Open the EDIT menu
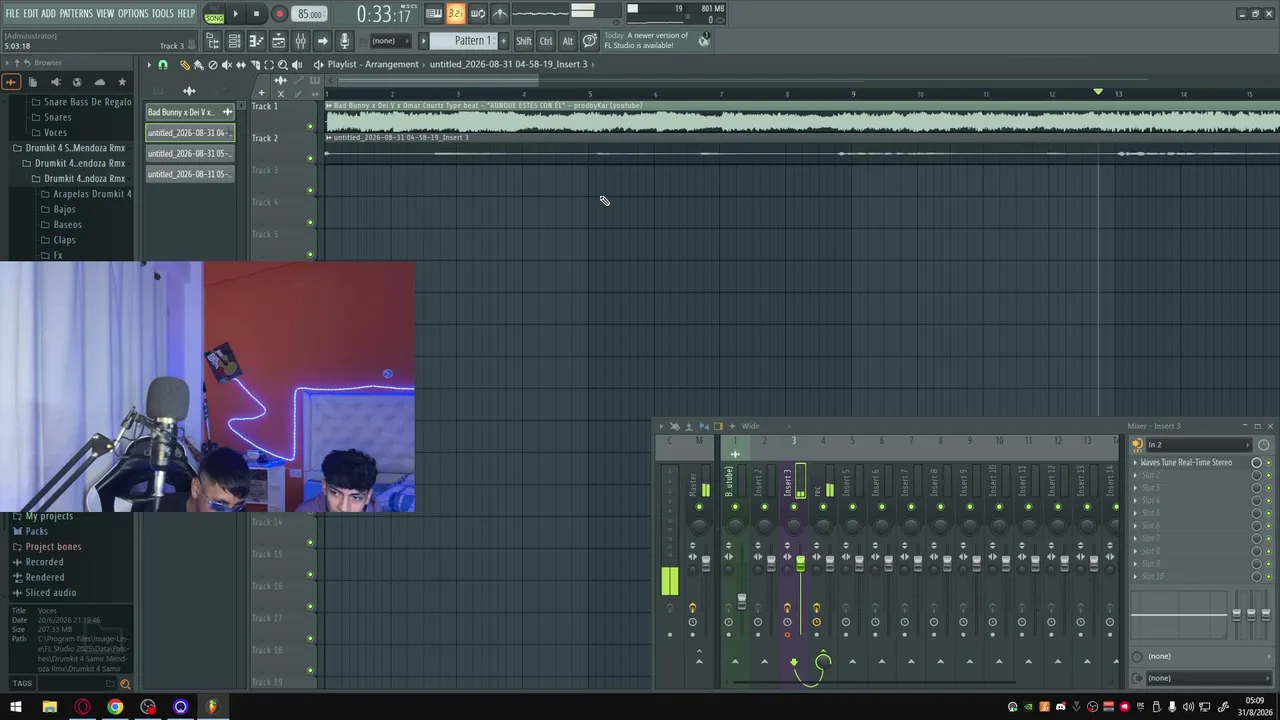This screenshot has width=1280, height=720. coord(31,13)
